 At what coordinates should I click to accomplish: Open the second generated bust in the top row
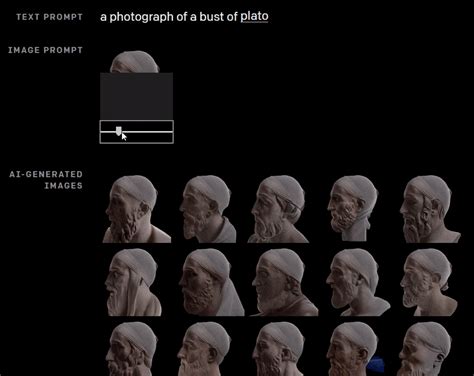coord(208,209)
